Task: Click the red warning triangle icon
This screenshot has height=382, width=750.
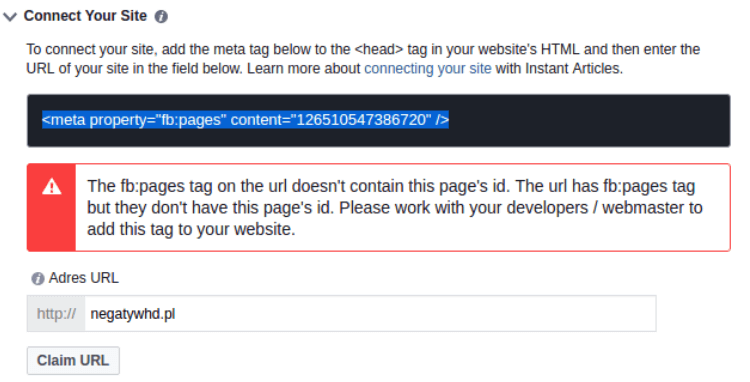Action: (x=52, y=186)
